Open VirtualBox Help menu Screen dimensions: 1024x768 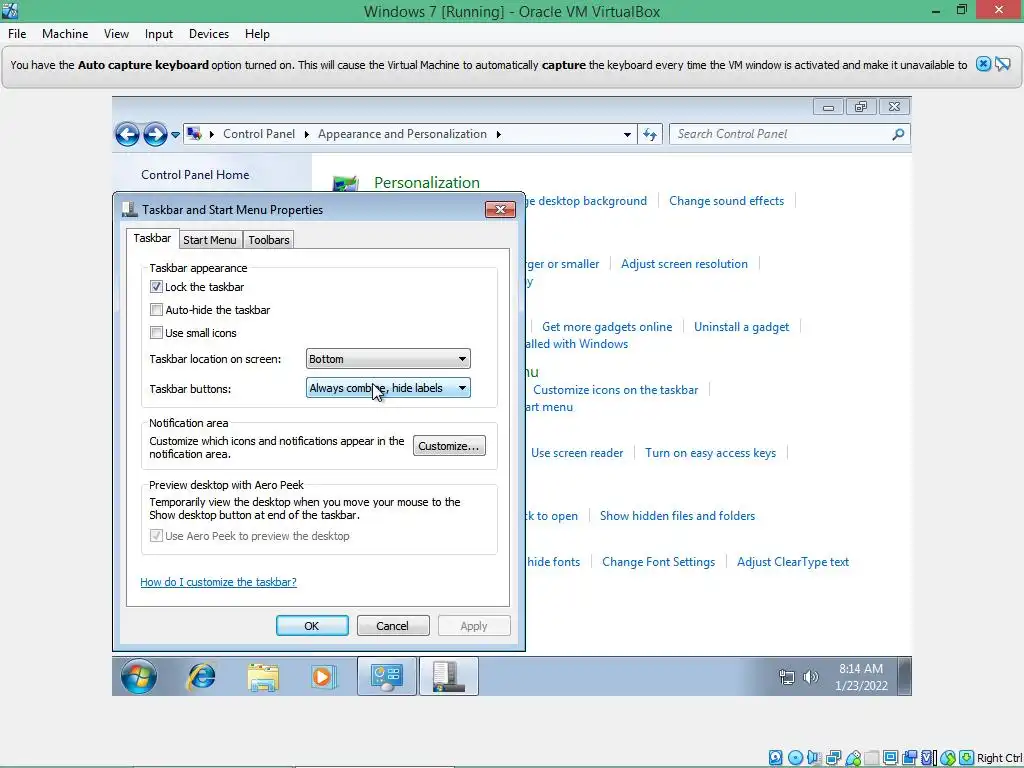pos(257,34)
